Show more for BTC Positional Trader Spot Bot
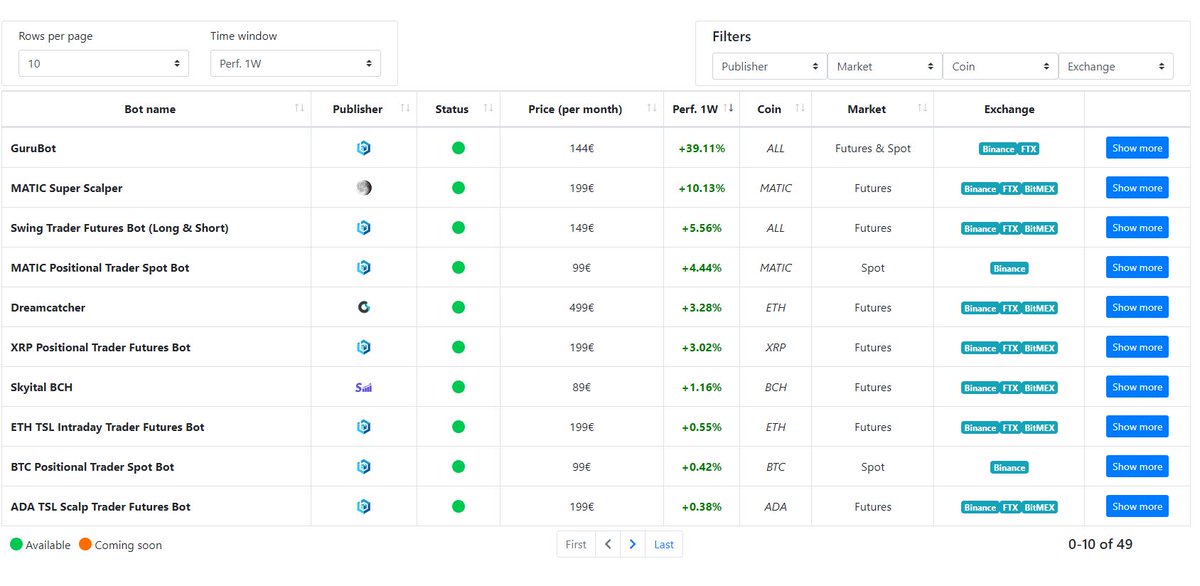Image resolution: width=1200 pixels, height=586 pixels. tap(1137, 467)
